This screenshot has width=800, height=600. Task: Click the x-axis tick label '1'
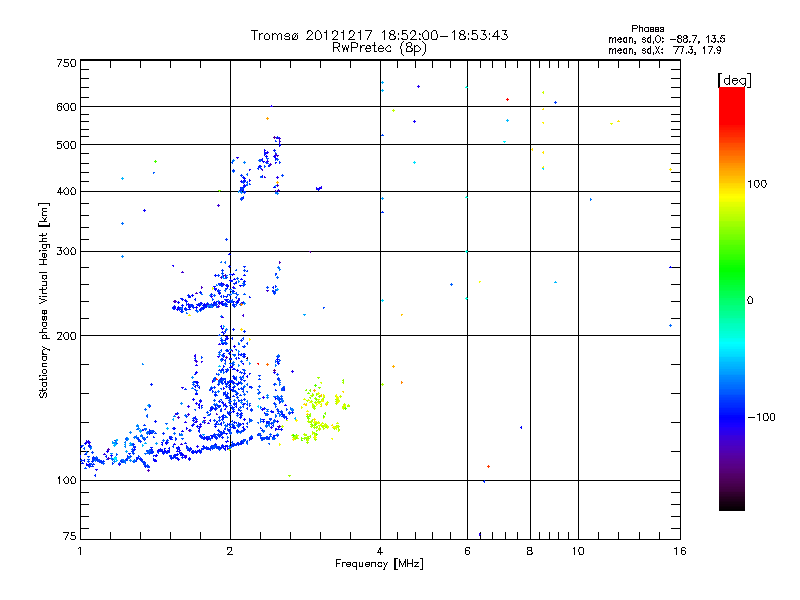[80, 551]
